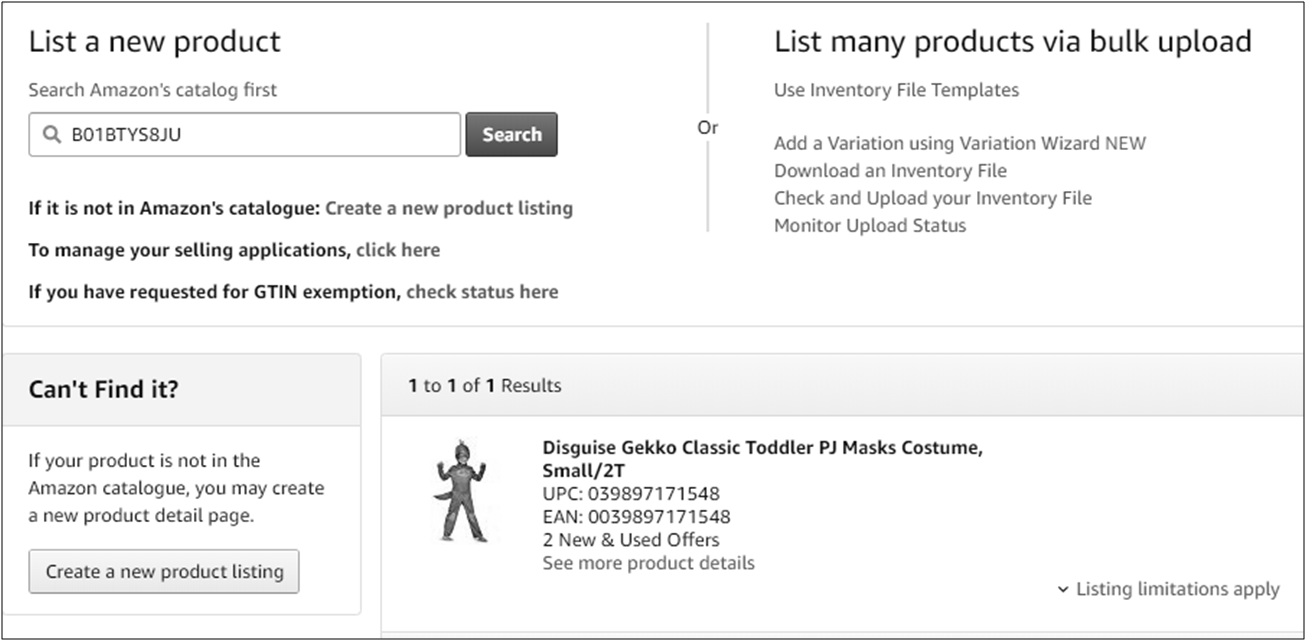Viewport: 1305px width, 641px height.
Task: Click the UPC 039897171548 line
Action: pos(630,494)
